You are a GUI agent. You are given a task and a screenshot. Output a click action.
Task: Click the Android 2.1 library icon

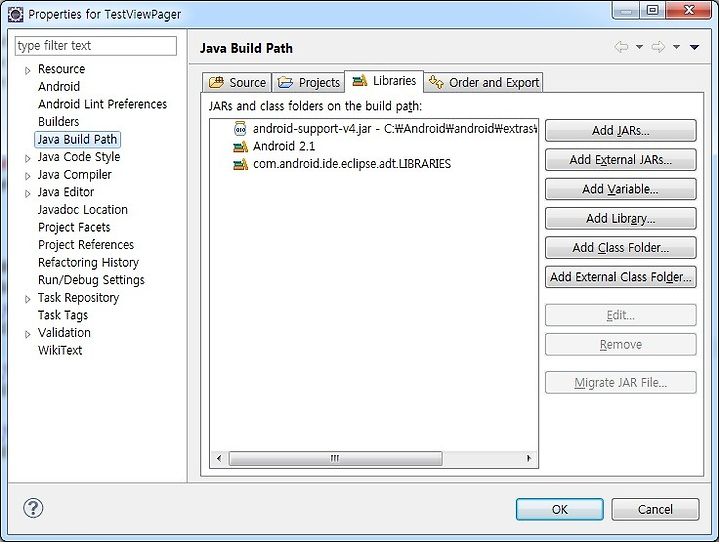point(240,146)
